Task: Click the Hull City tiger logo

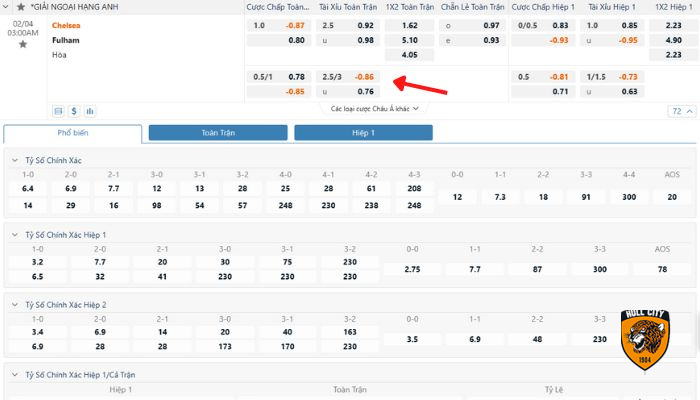Action: tap(645, 338)
